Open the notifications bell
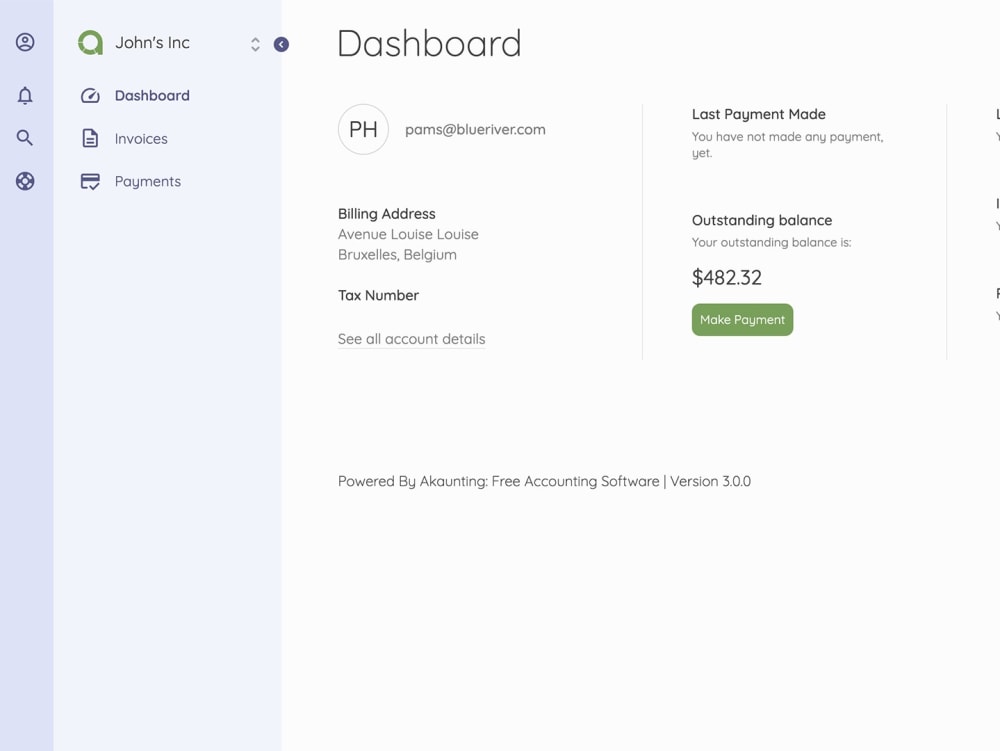 (25, 96)
